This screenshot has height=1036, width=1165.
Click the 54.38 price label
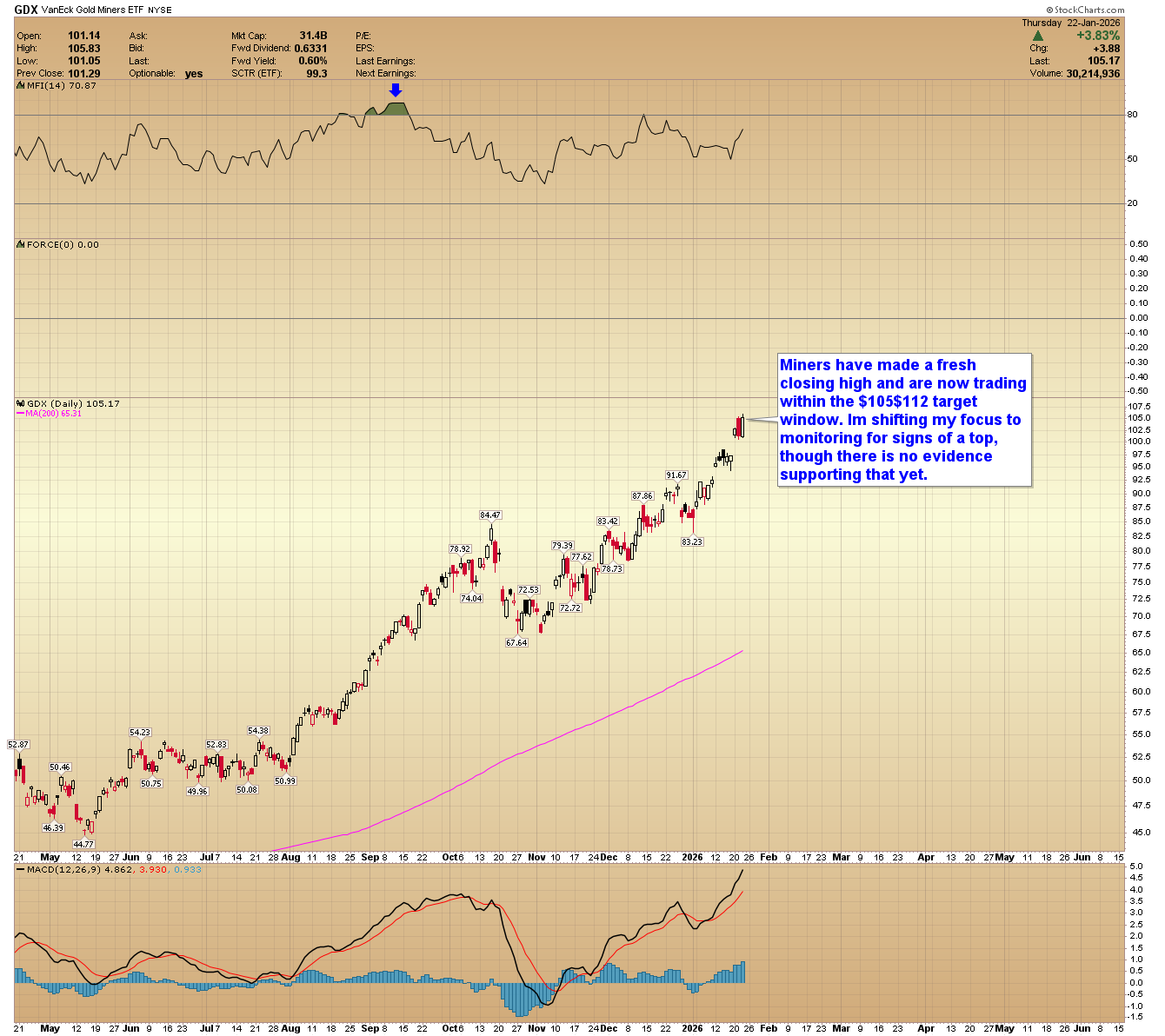(x=258, y=731)
